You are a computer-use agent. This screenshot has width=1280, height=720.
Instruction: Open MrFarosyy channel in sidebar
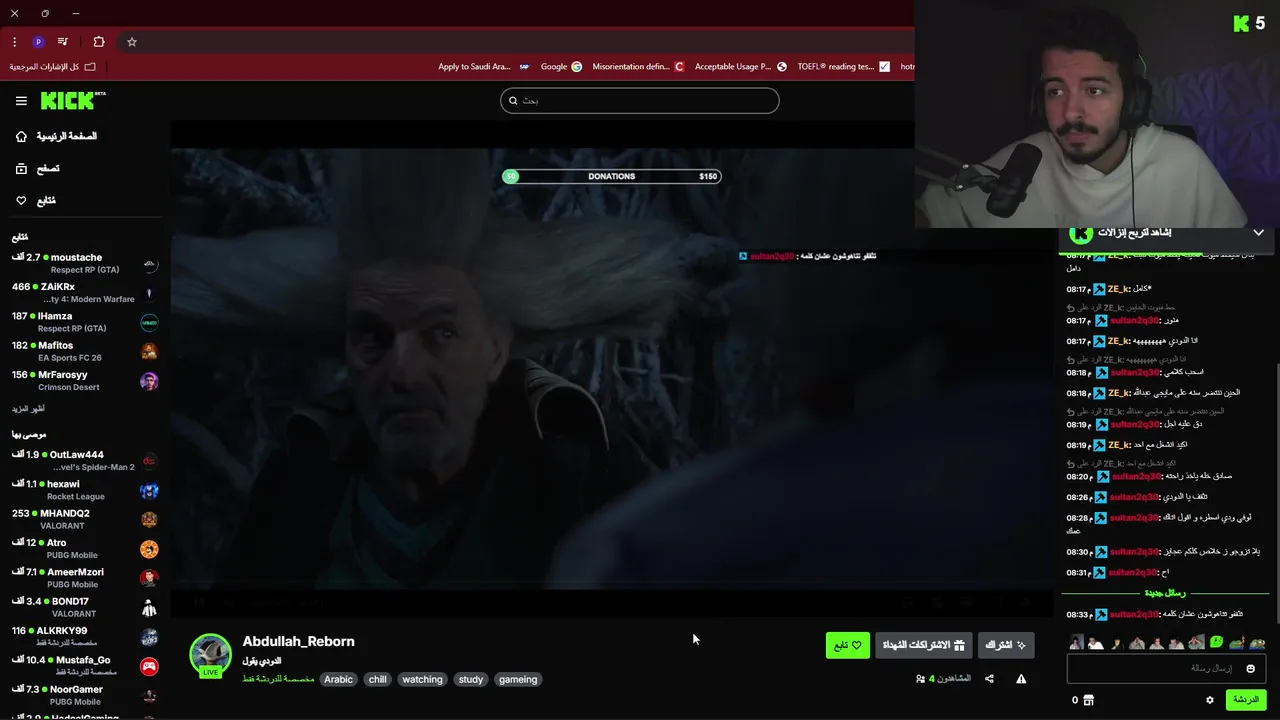(x=84, y=381)
